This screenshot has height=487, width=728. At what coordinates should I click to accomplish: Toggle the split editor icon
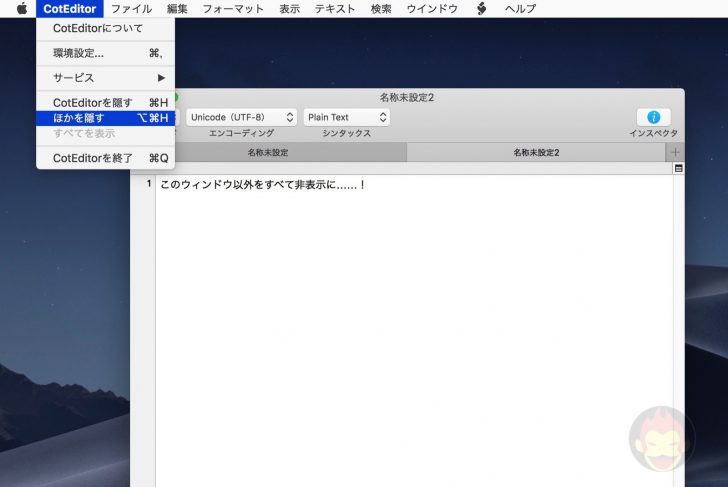coord(678,168)
